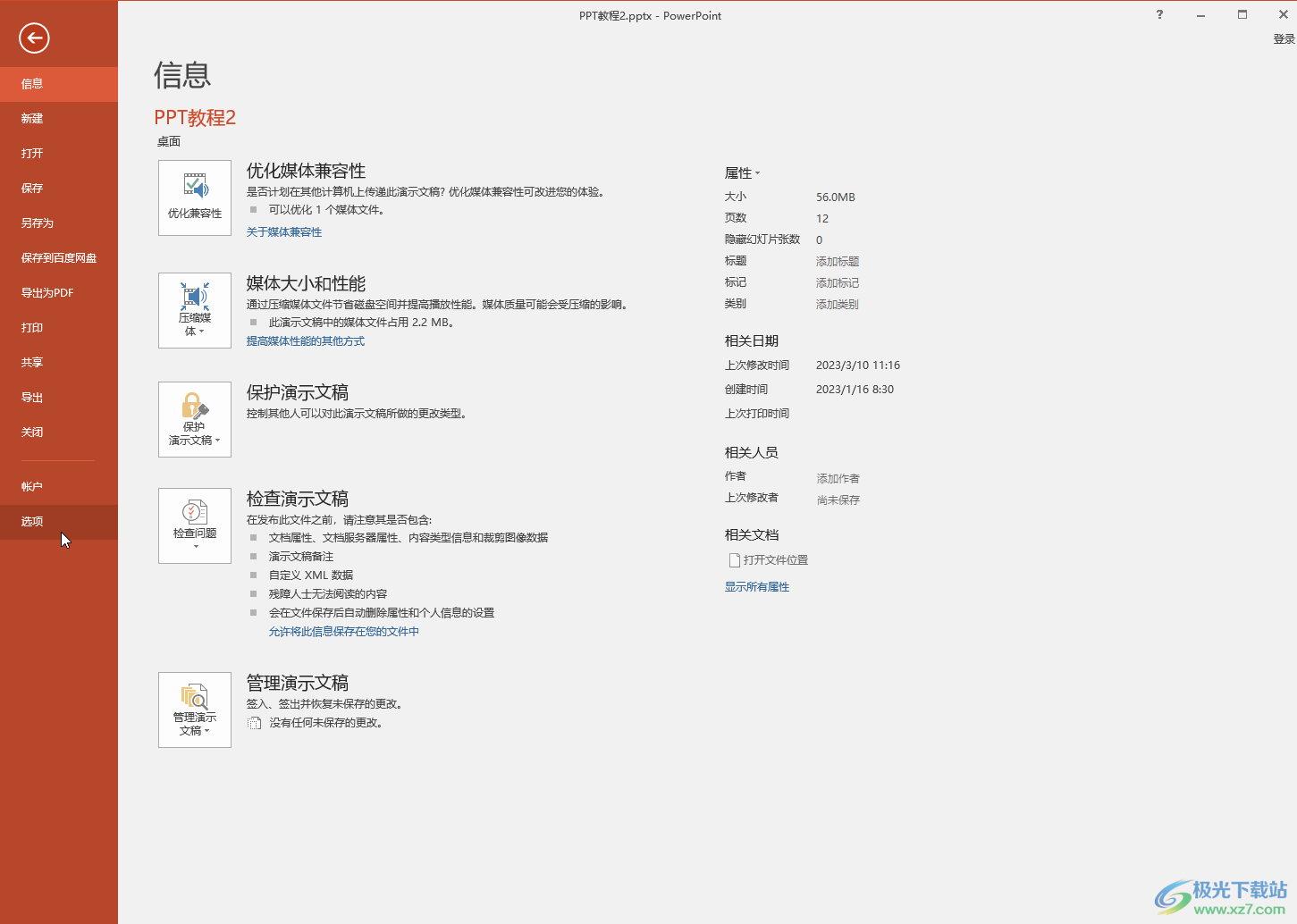Click the link 允许将此信息保存在您的文件中
Screen dimensions: 1297x924
344,632
